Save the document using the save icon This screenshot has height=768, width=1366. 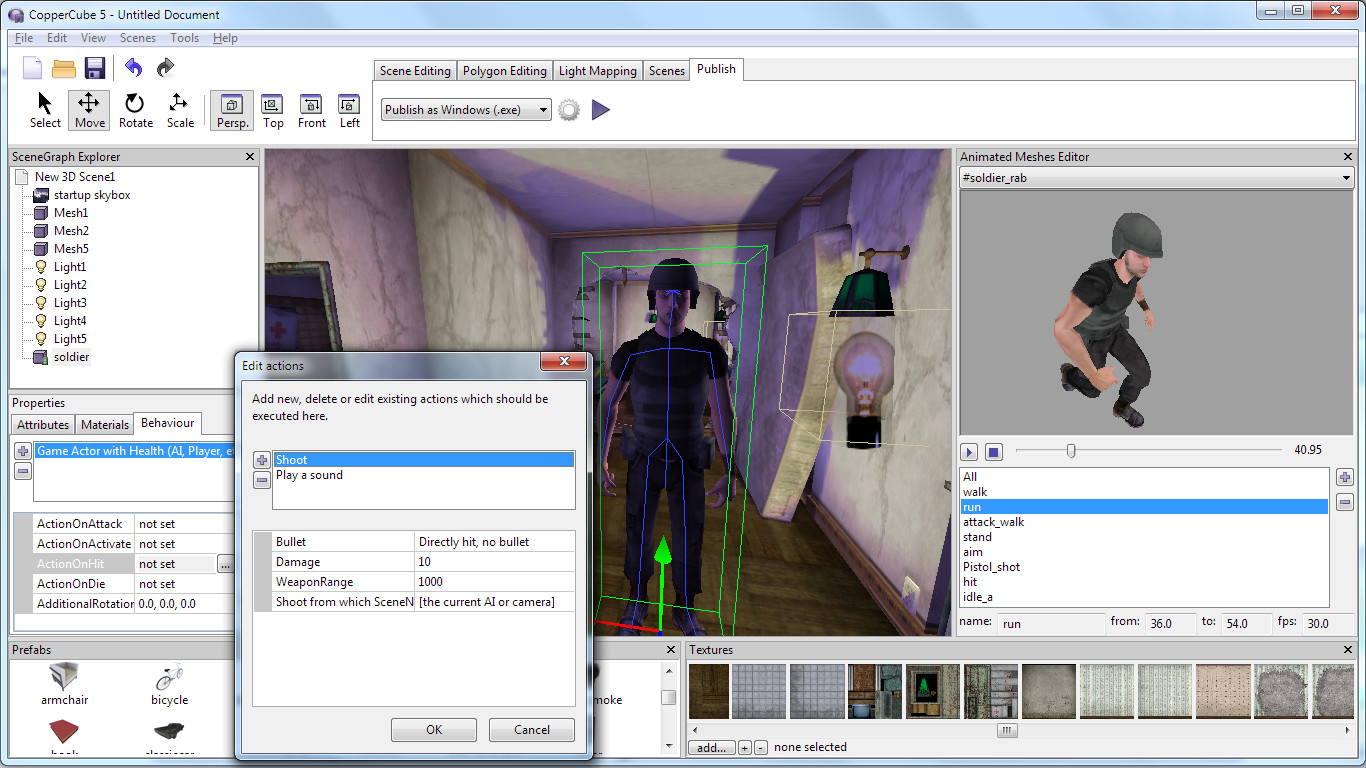tap(95, 67)
